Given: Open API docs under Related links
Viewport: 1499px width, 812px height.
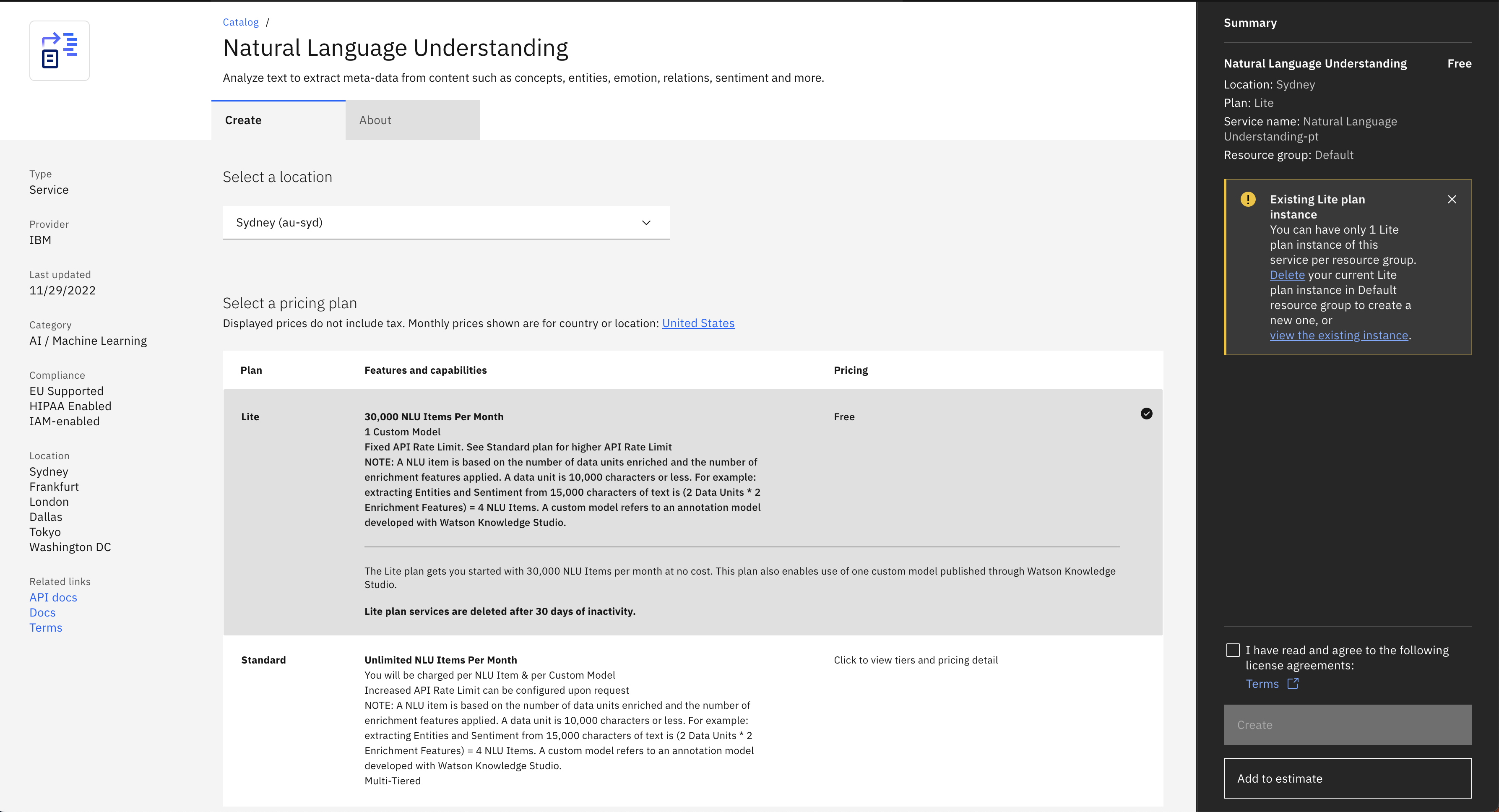Looking at the screenshot, I should tap(53, 597).
